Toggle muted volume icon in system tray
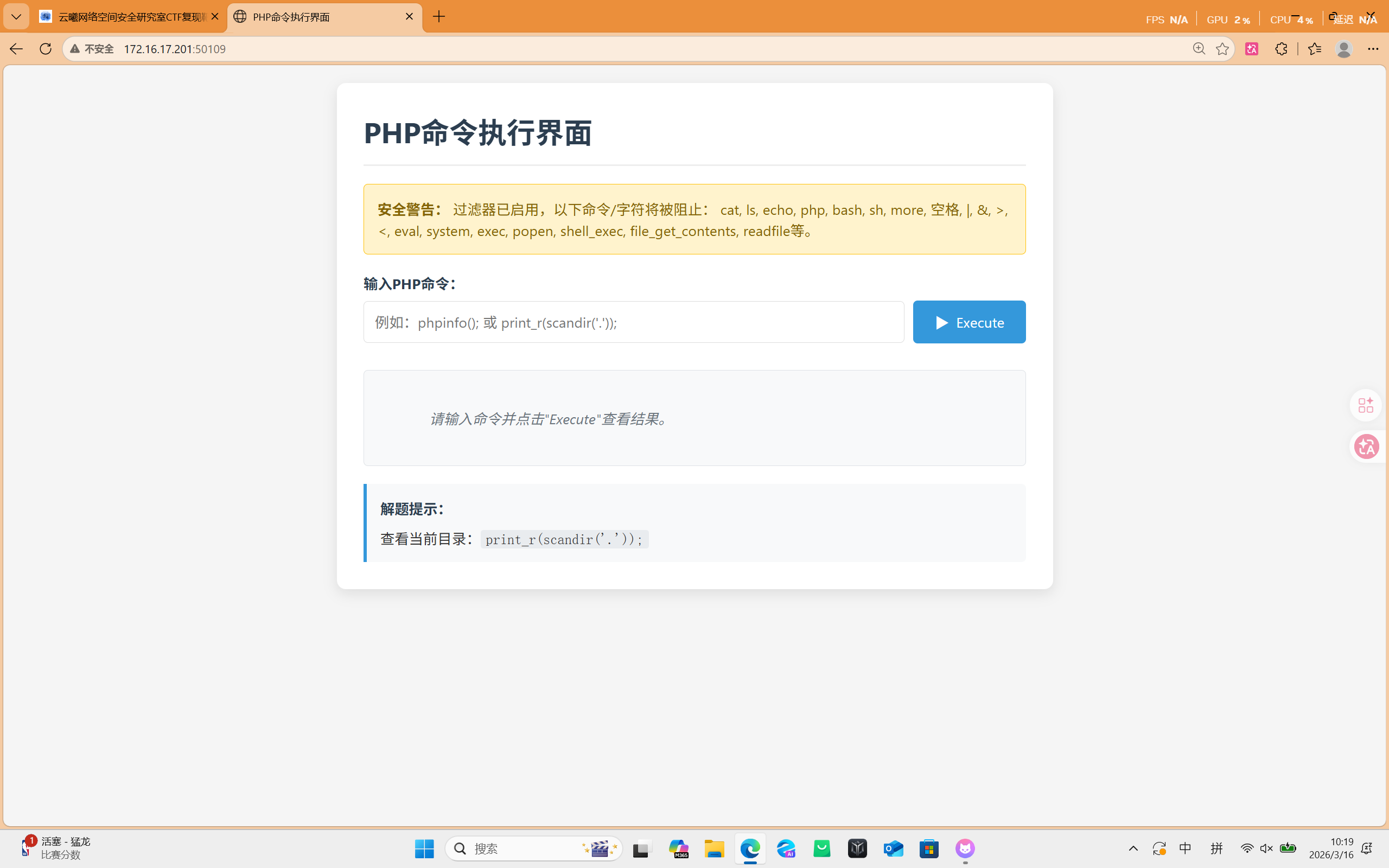 [1266, 848]
